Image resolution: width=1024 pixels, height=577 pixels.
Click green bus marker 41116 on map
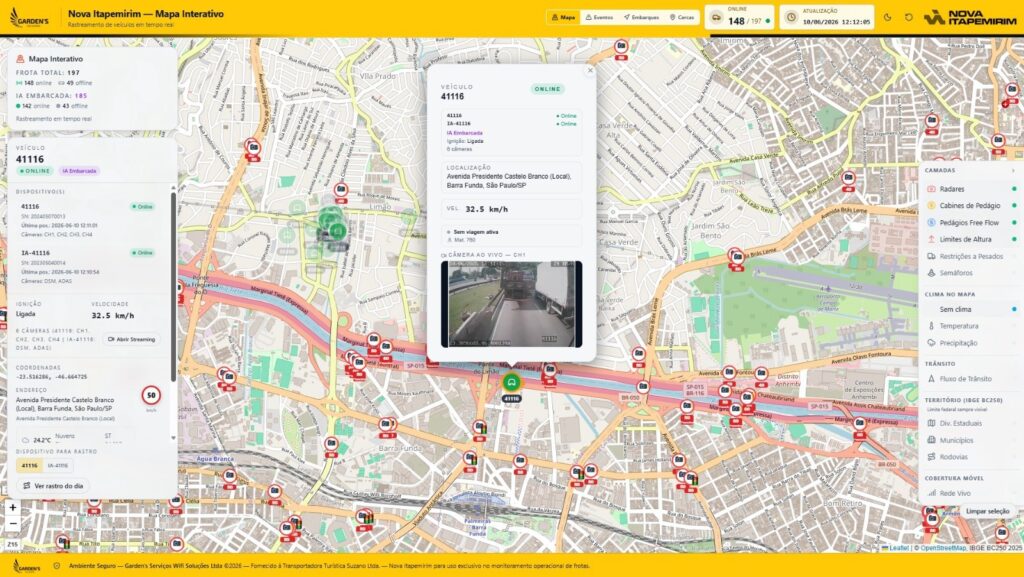click(511, 382)
